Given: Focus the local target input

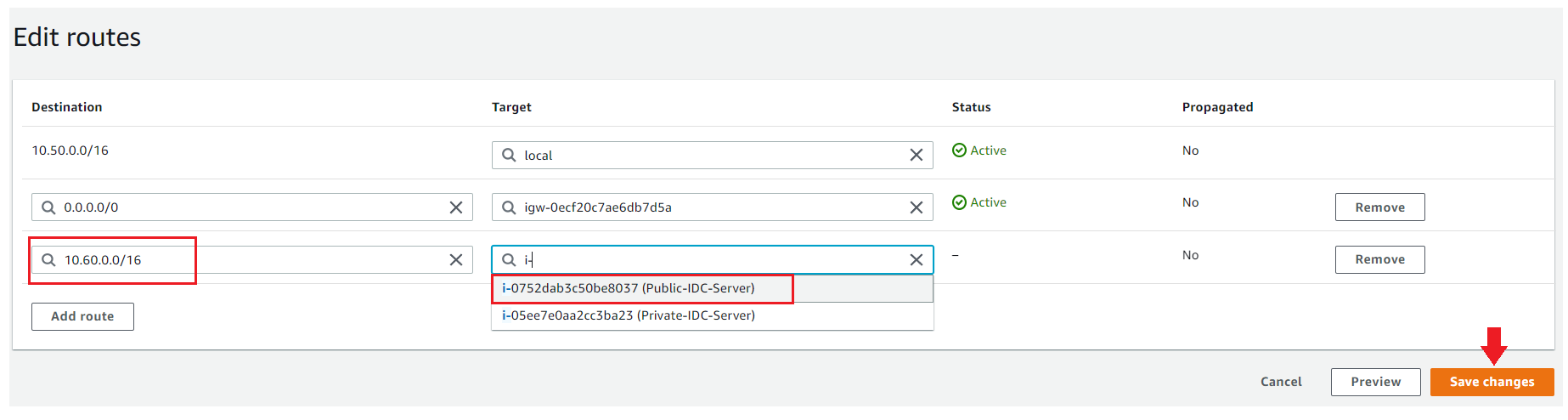Looking at the screenshot, I should coord(712,155).
